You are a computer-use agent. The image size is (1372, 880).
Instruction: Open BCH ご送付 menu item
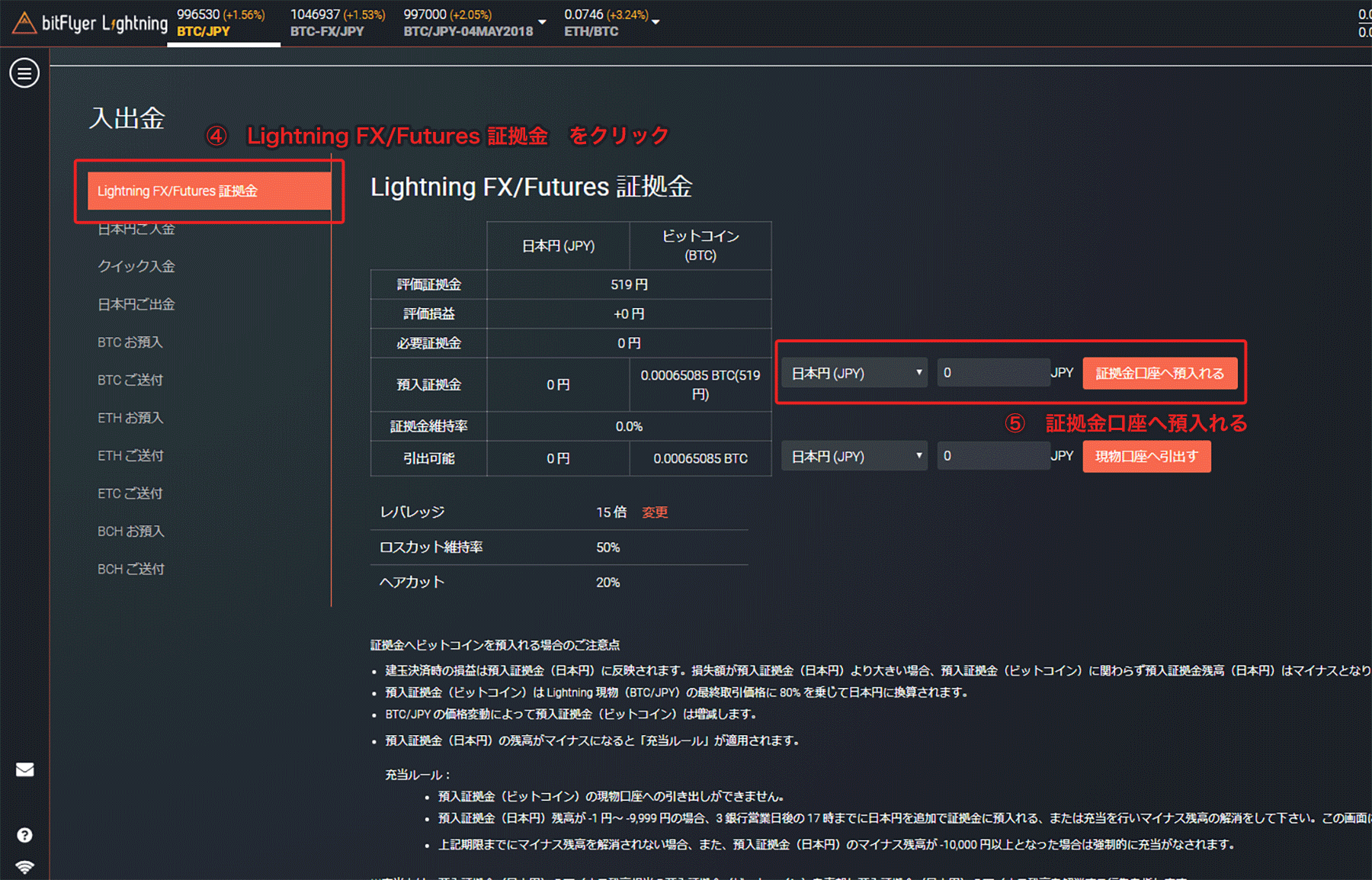click(x=131, y=569)
